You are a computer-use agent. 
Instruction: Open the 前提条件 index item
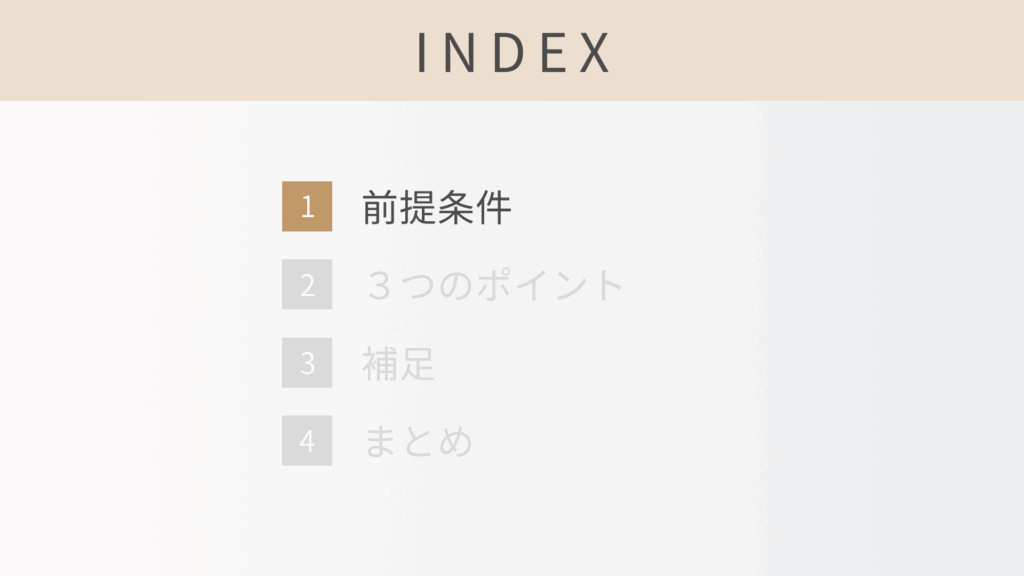tap(437, 208)
